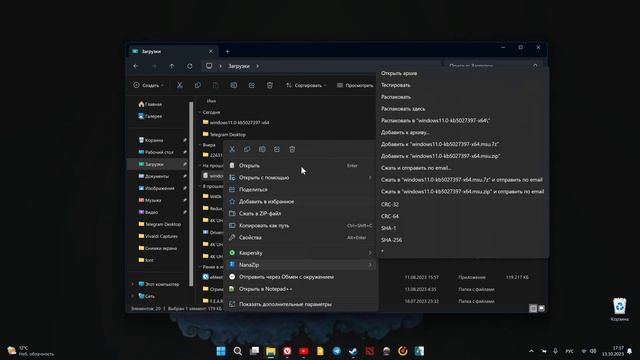Open YouTube app on taskbar
The width and height of the screenshot is (640, 360).
[304, 351]
